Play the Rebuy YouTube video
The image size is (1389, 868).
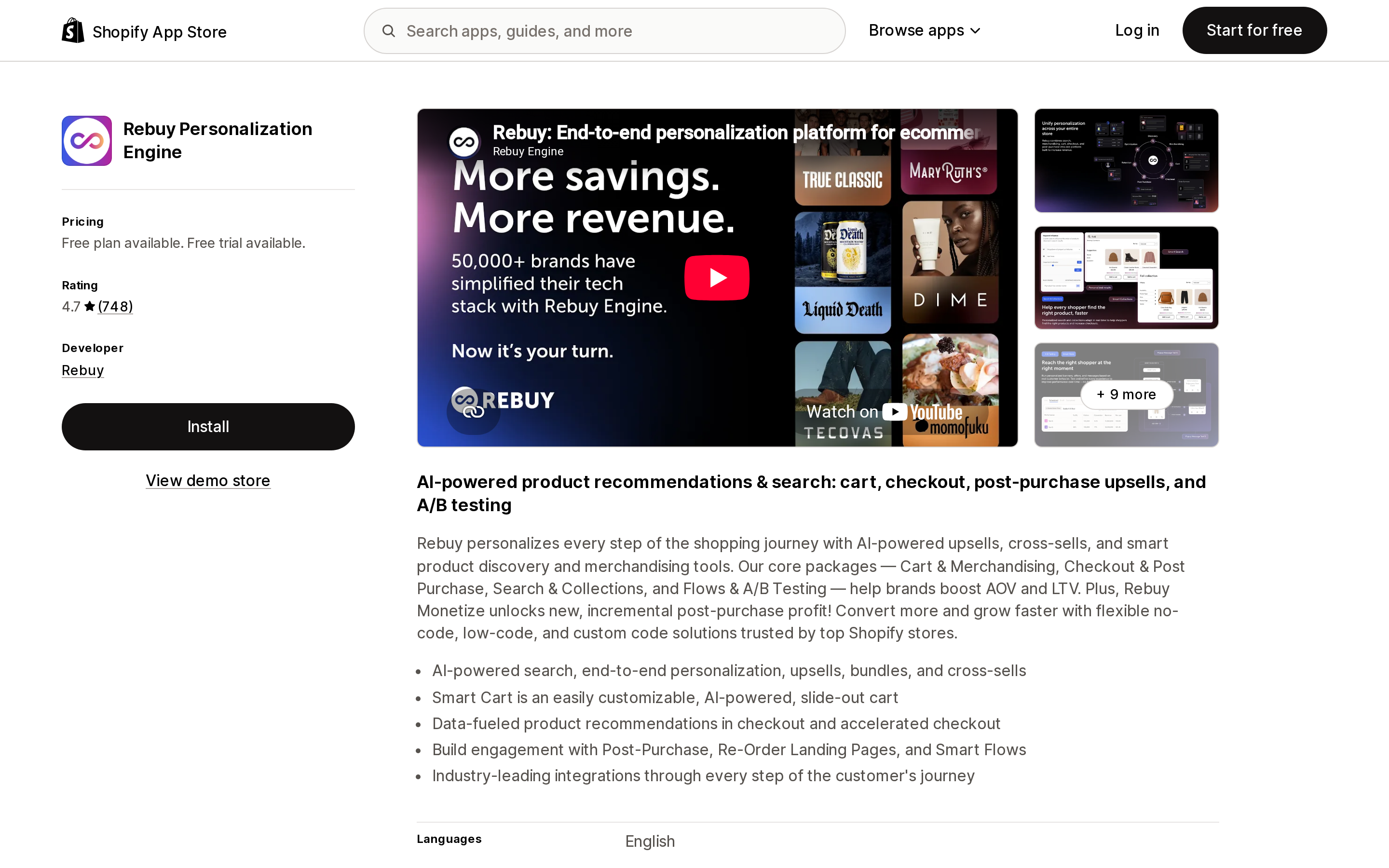pyautogui.click(x=716, y=278)
